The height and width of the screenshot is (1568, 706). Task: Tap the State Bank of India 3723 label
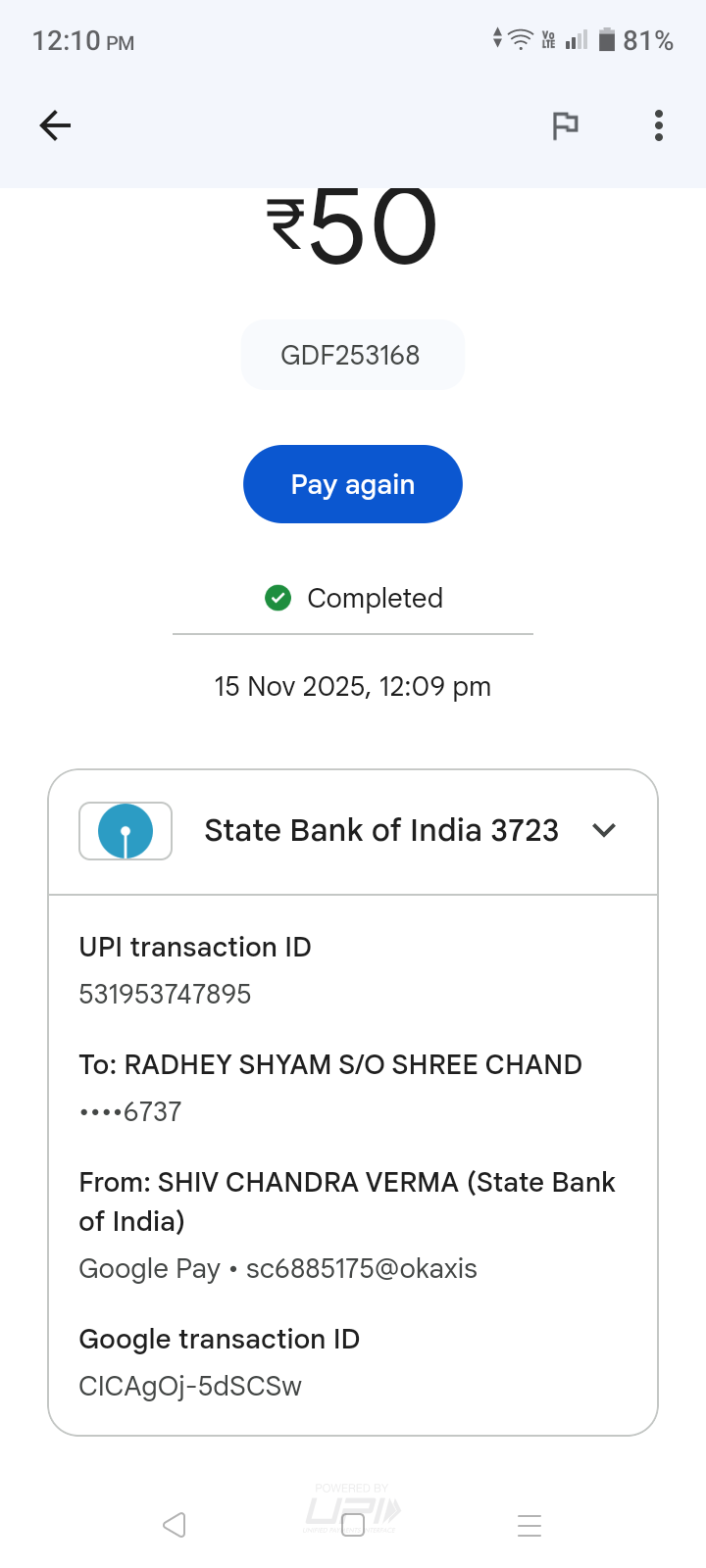(x=381, y=831)
